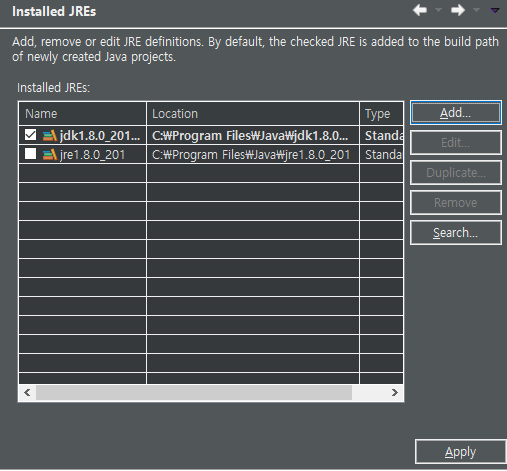The height and width of the screenshot is (471, 507).
Task: Click the jre1.8.0_201 location path cell
Action: click(x=253, y=154)
